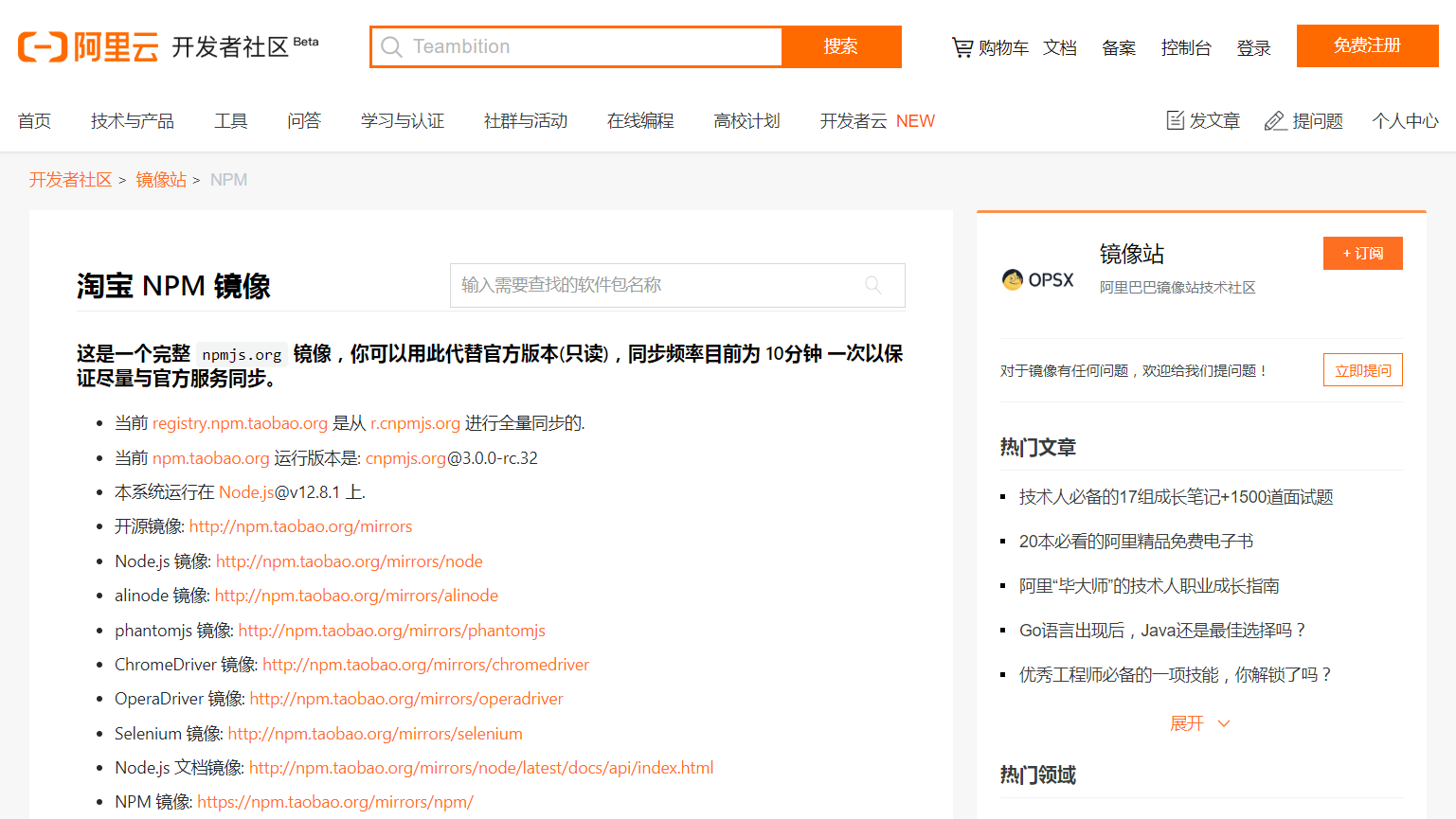Open the mirrors/chromedriver link
The width and height of the screenshot is (1456, 819).
click(x=425, y=665)
